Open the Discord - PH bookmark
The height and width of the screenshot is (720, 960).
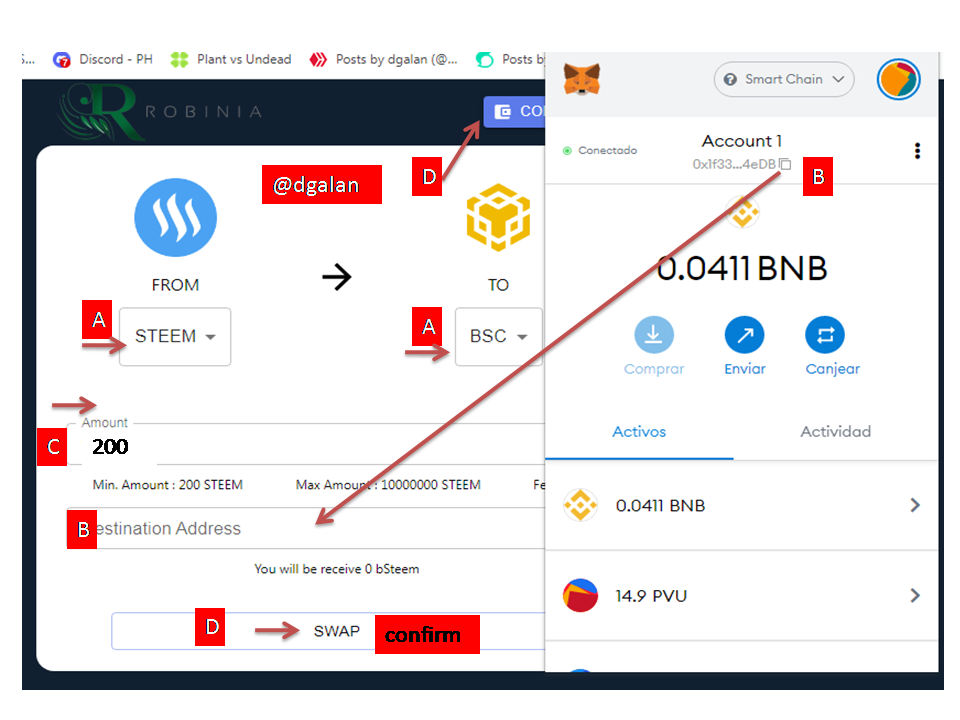pos(103,59)
